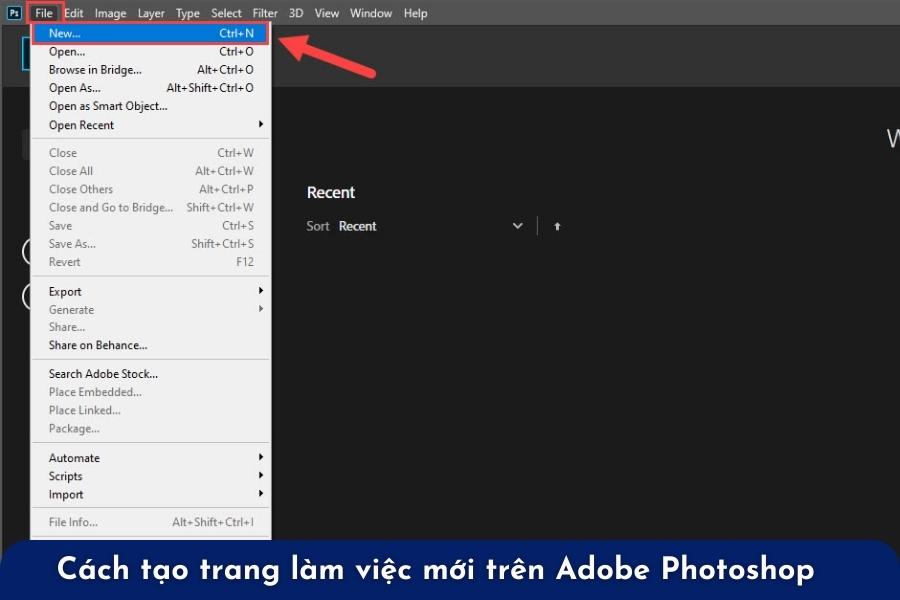The image size is (900, 600).
Task: Click Save As in the File menu
Action: (71, 243)
